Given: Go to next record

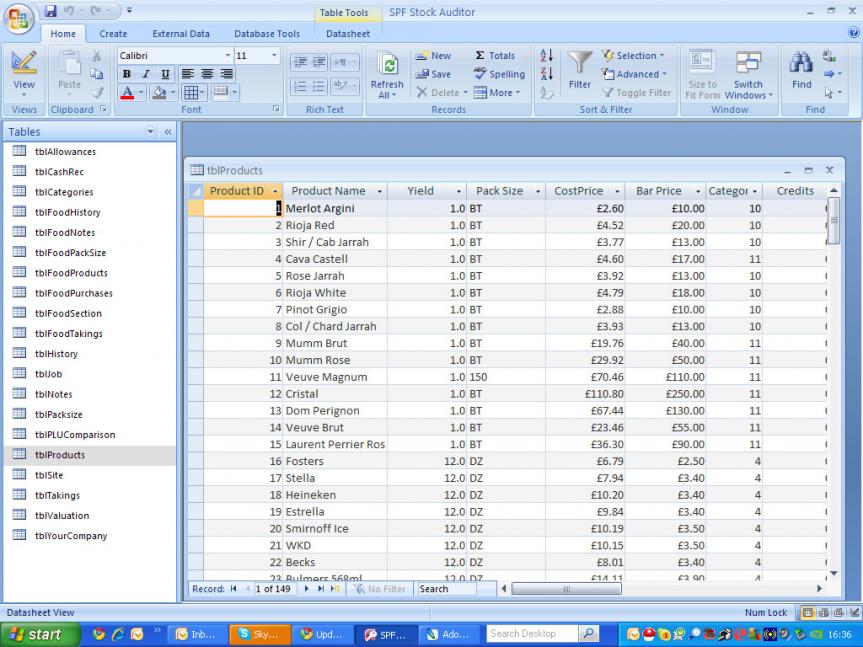Looking at the screenshot, I should pos(307,589).
